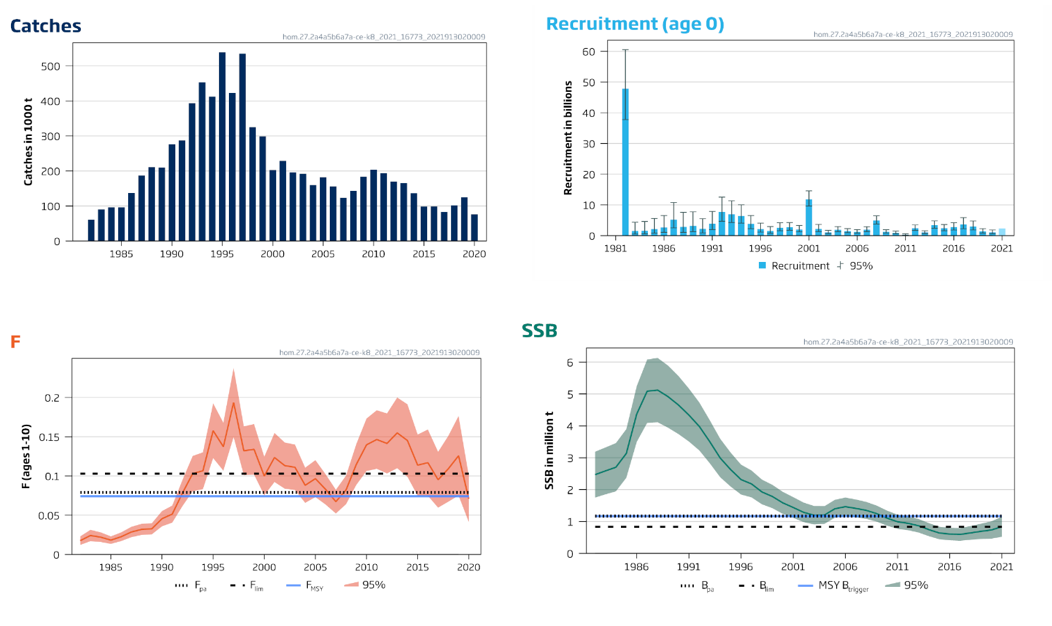This screenshot has height=626, width=1052.
Task: Click the green 95% legend swatch in SSB chart
Action: coord(892,585)
